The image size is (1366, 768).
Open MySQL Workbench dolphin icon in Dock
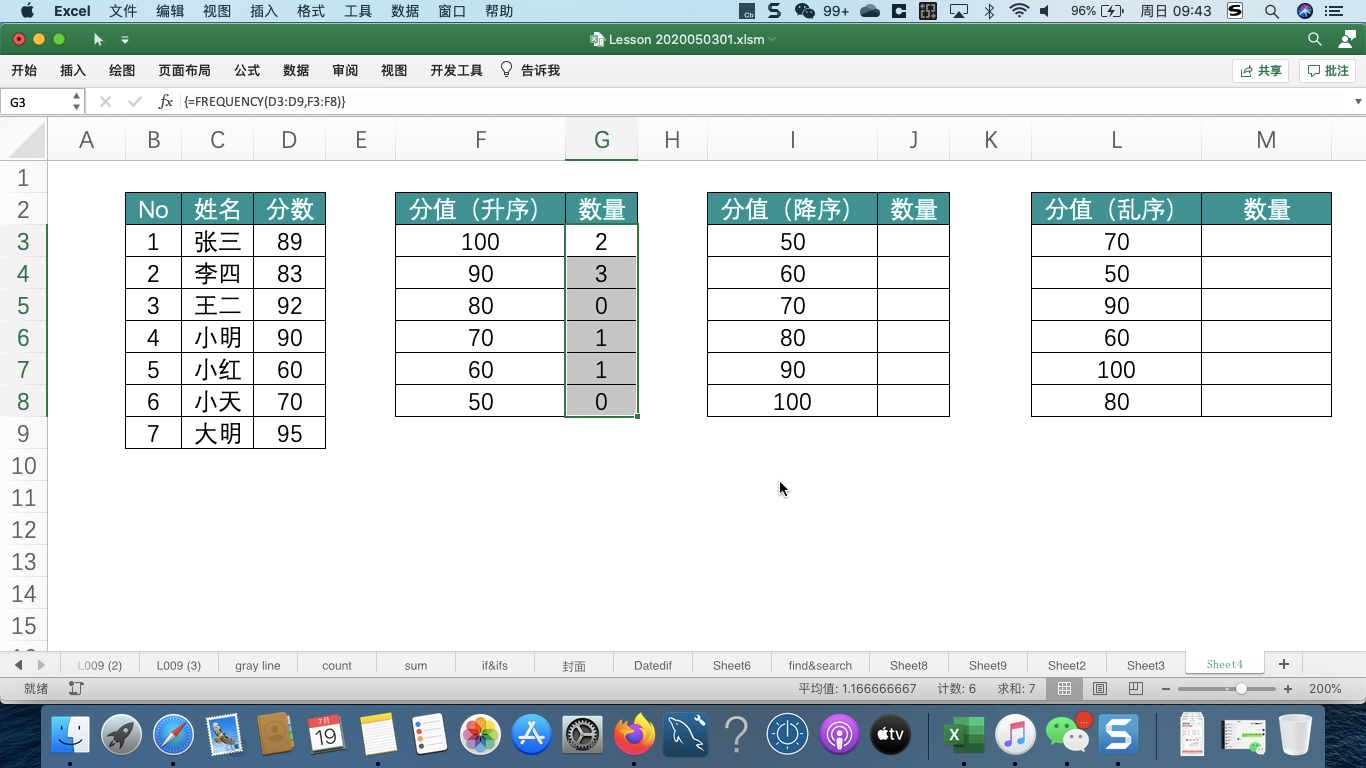click(x=685, y=736)
